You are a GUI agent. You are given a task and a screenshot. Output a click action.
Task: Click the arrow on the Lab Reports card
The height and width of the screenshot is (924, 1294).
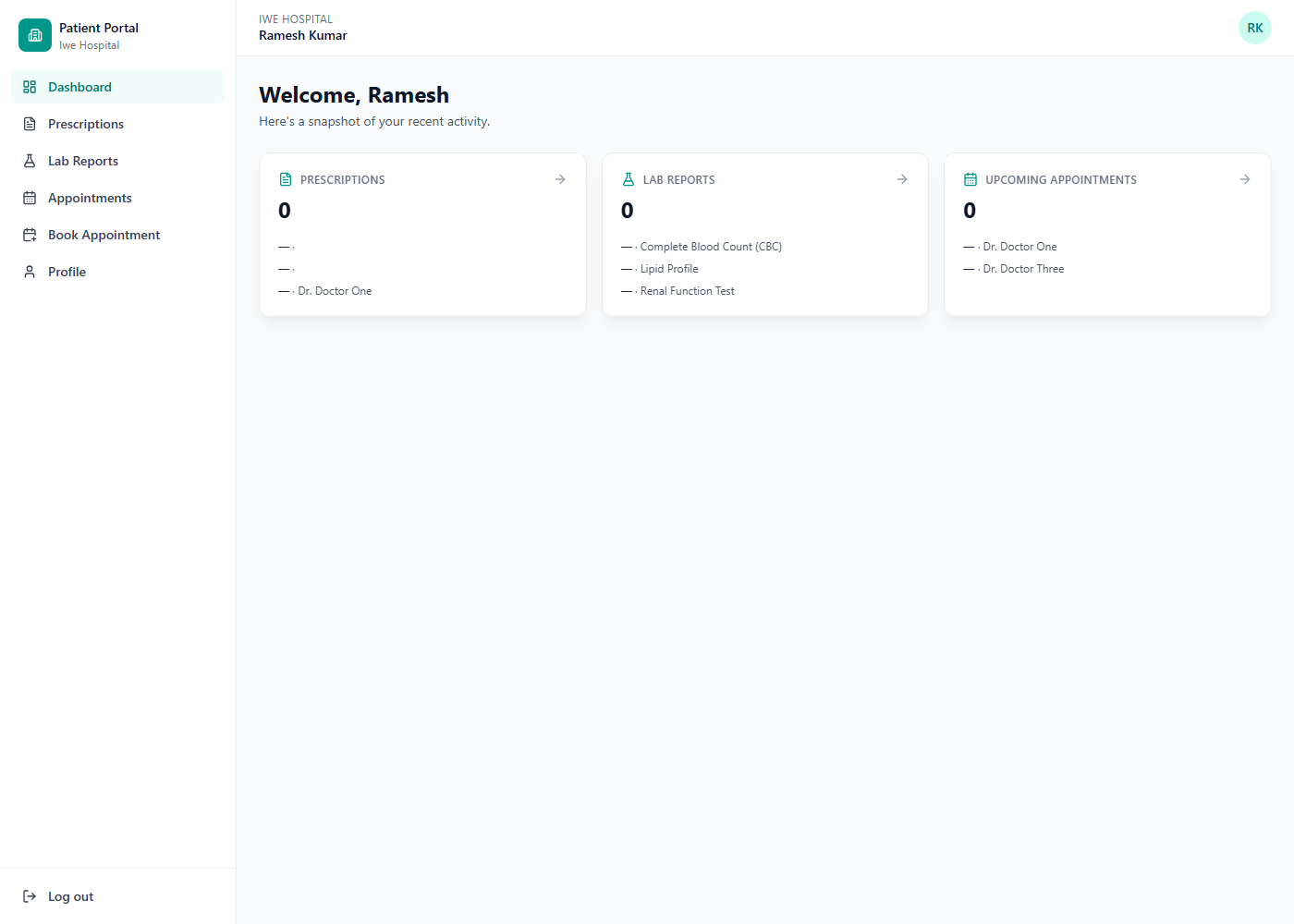(x=902, y=179)
